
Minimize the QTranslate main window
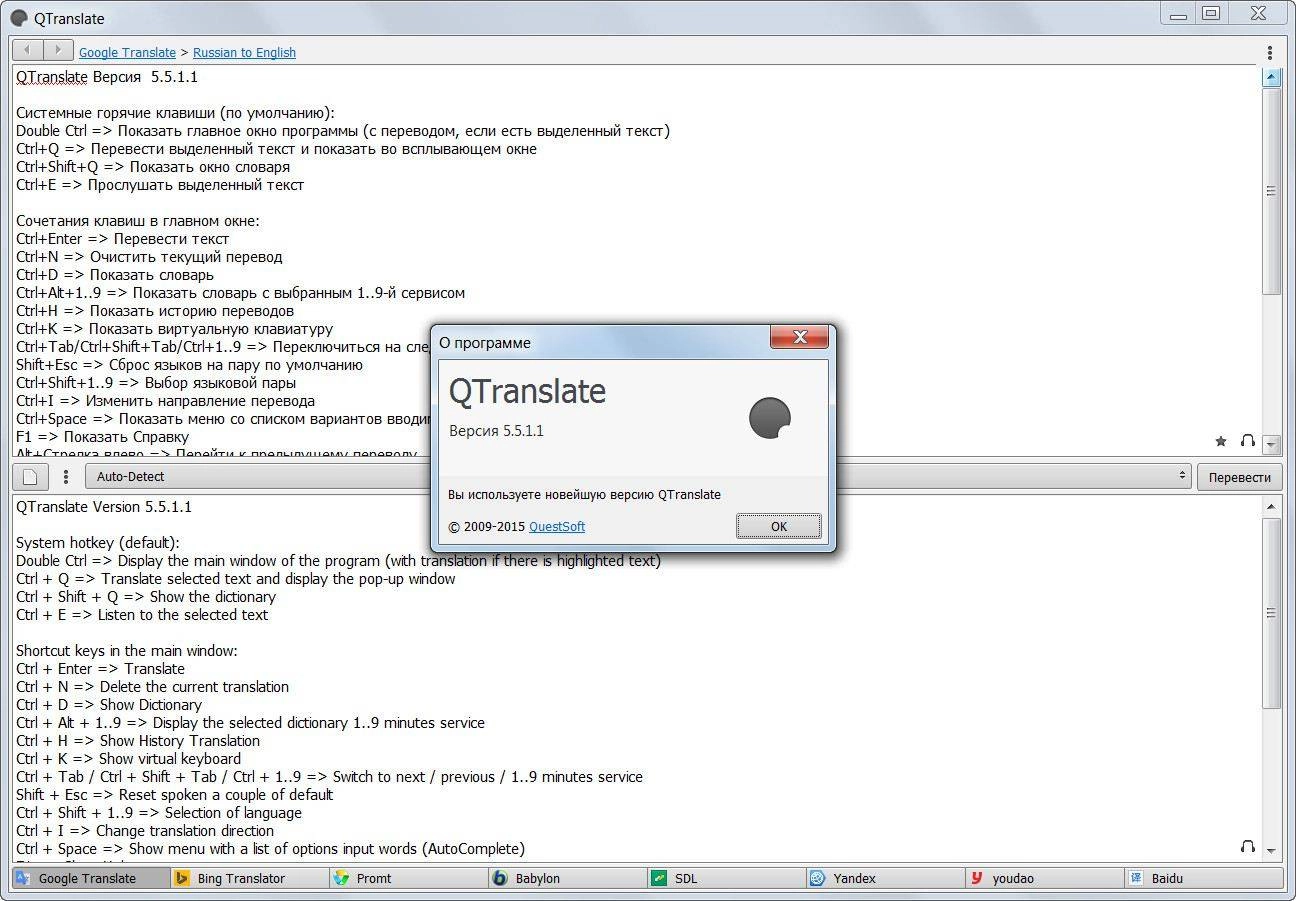pos(1179,13)
